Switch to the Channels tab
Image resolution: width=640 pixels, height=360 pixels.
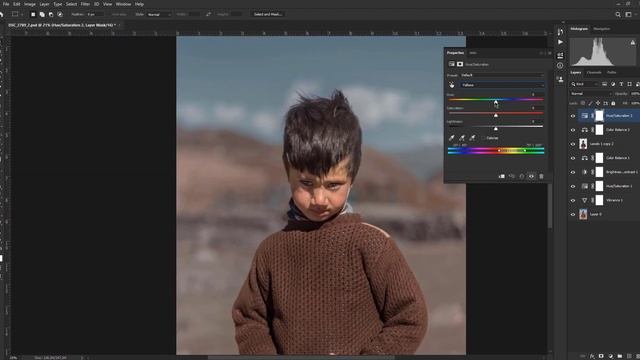pyautogui.click(x=594, y=73)
